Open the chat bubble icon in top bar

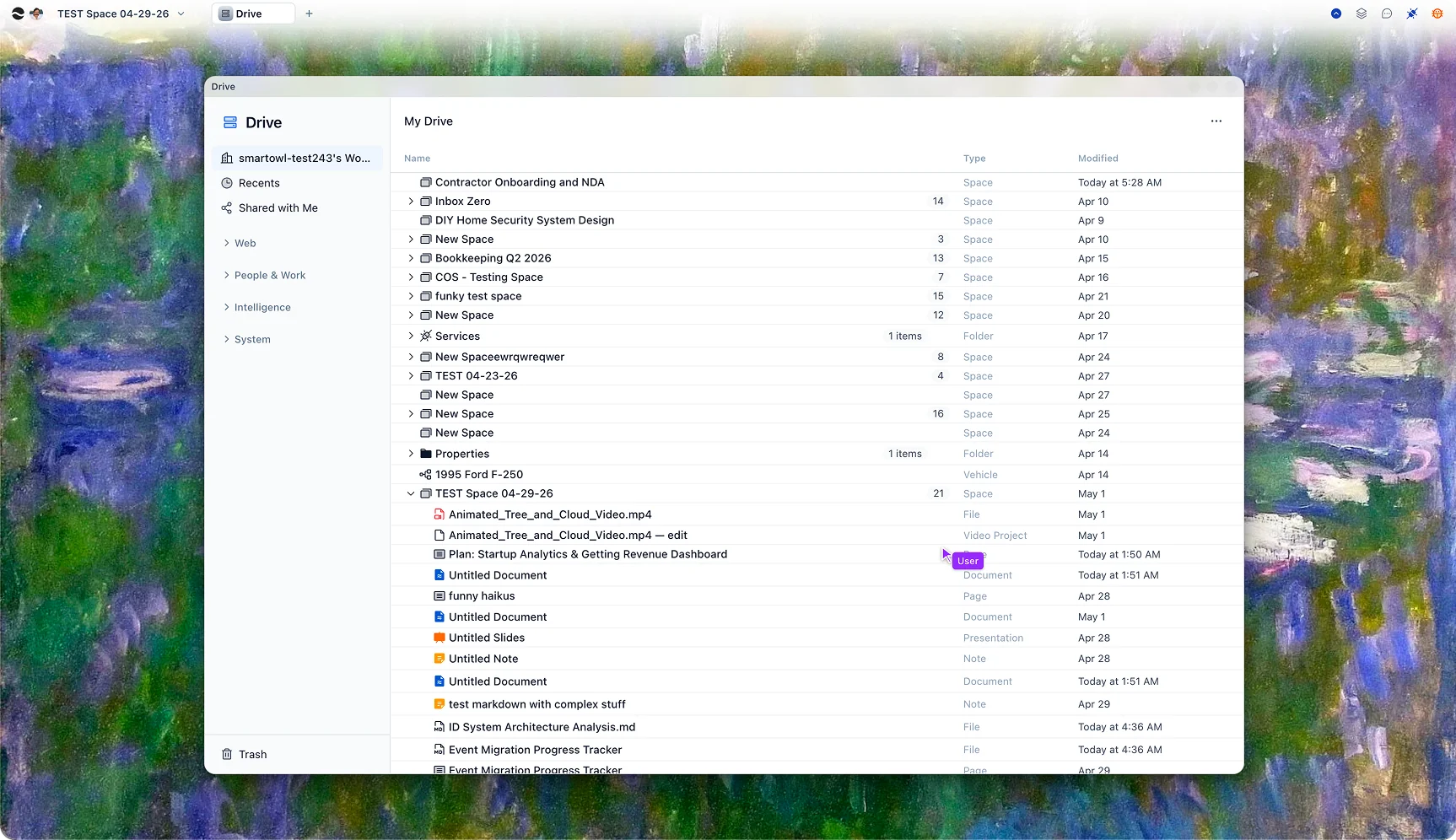coord(1387,13)
